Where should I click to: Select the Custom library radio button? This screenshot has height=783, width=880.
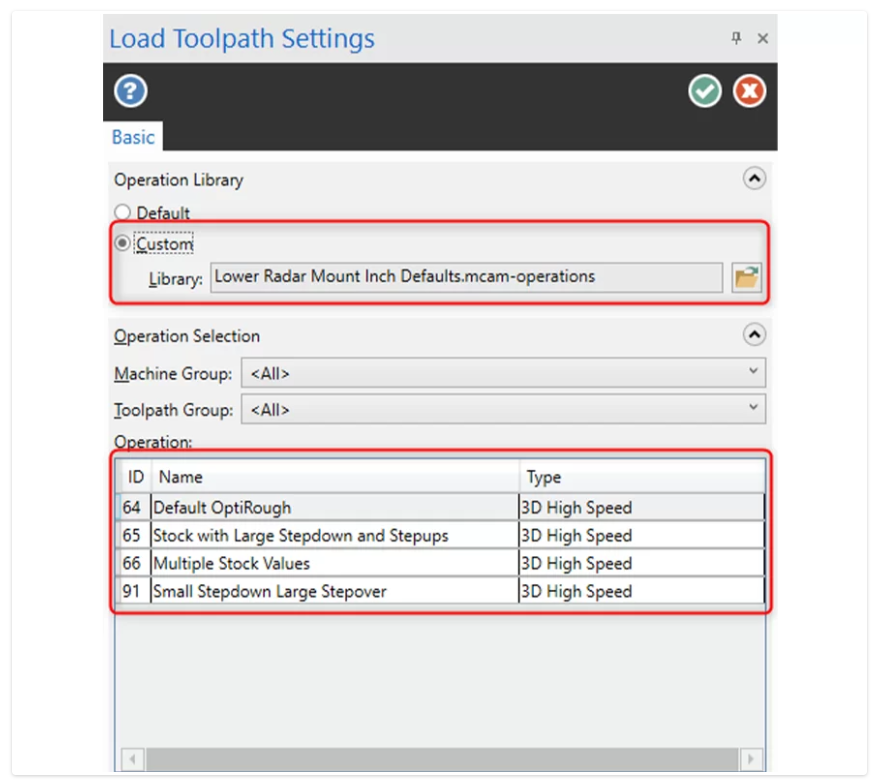click(122, 243)
